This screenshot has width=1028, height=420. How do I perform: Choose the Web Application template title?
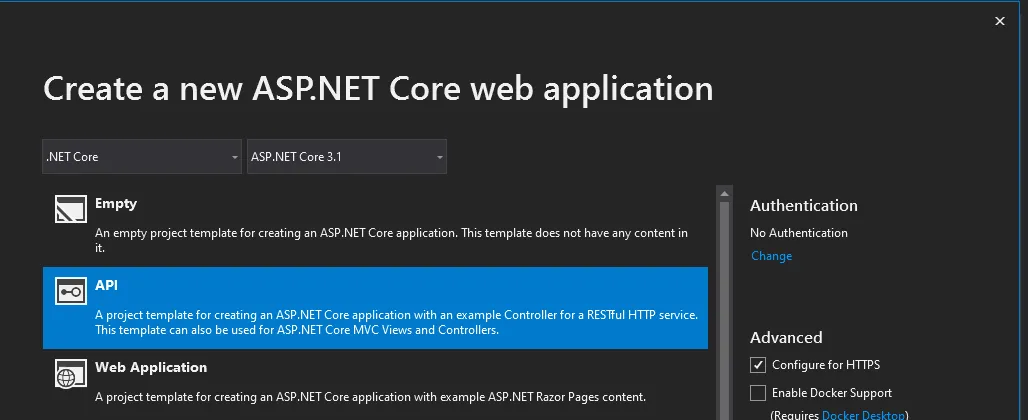click(x=151, y=367)
